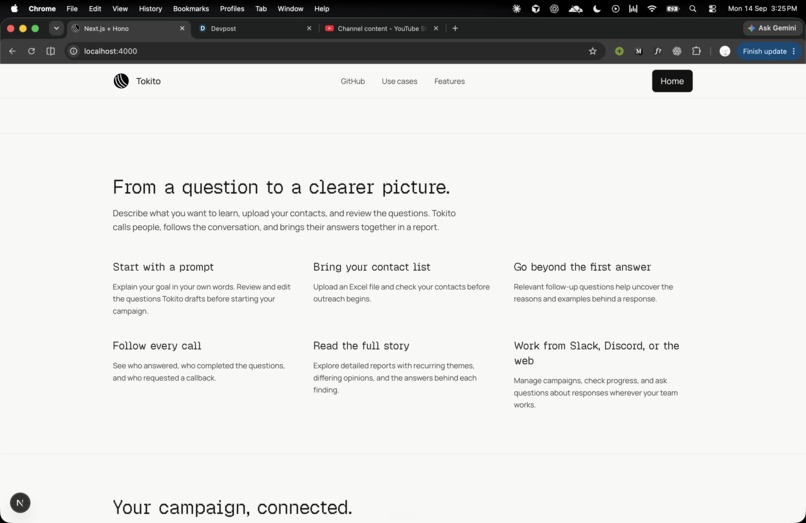Open the View menu
806x523 pixels.
120,9
